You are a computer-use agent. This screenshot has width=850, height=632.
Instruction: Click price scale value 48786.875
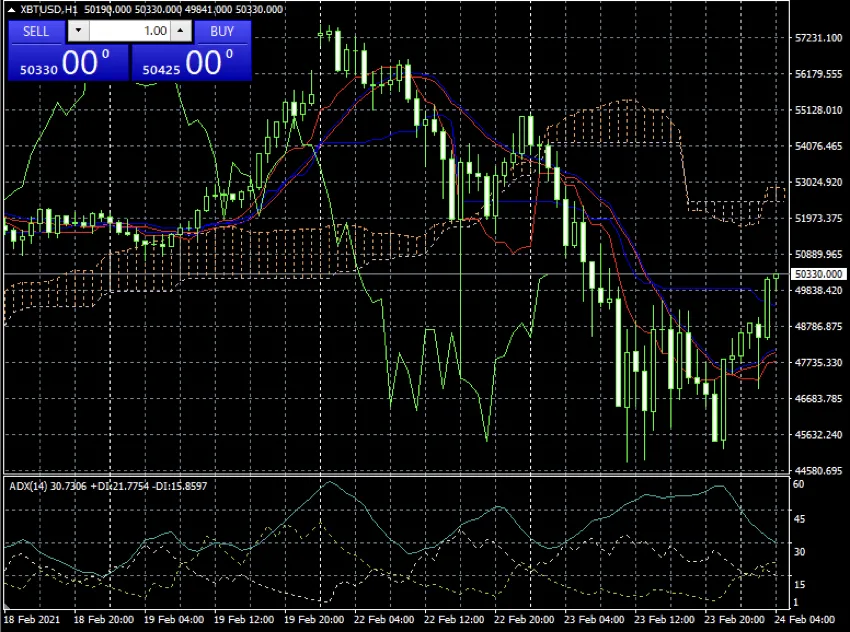[819, 326]
